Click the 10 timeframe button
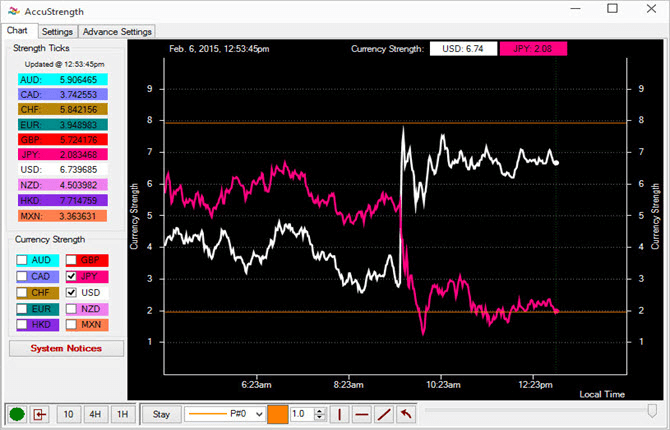 [x=68, y=414]
